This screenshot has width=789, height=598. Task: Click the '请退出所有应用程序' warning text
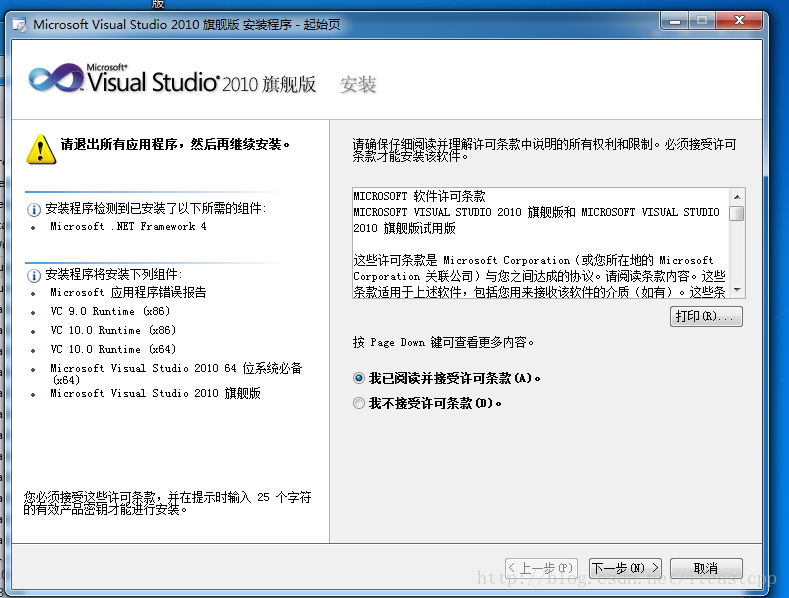[175, 144]
